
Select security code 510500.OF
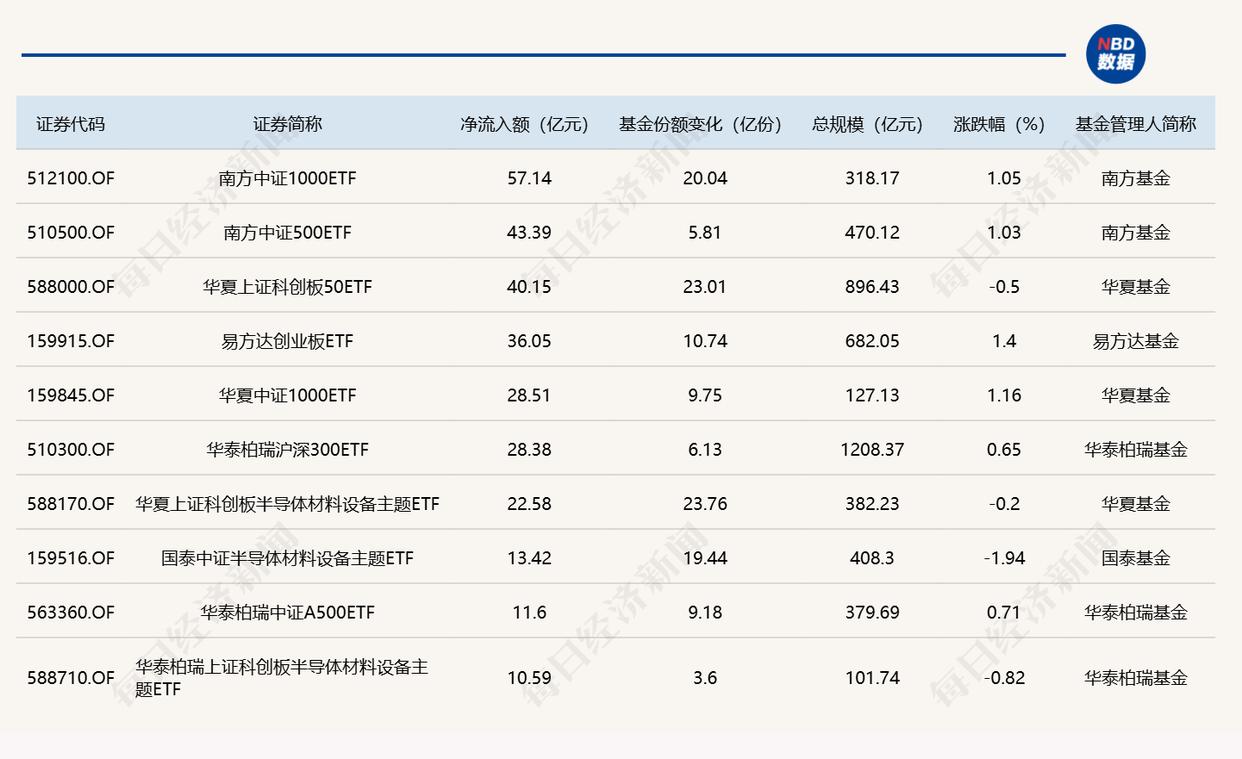71,232
